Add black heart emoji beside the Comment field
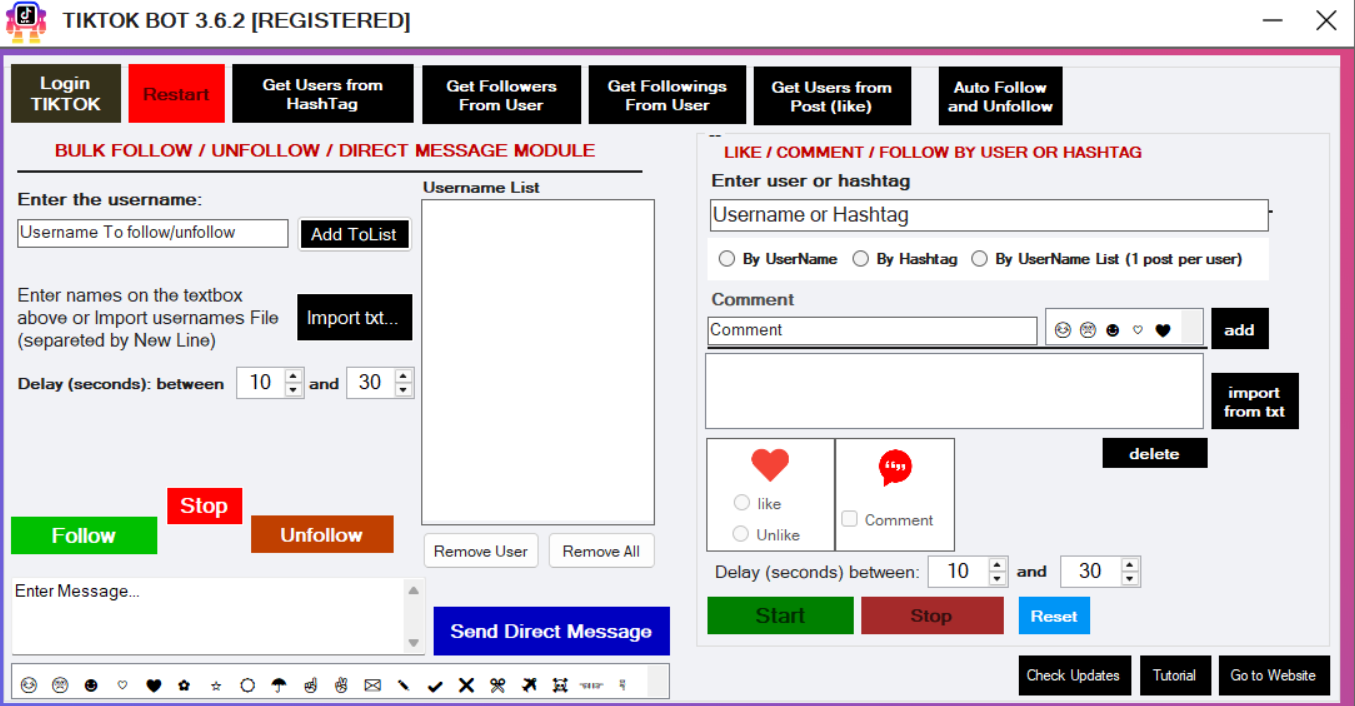Screen dimensions: 1355x706 click(x=1162, y=330)
